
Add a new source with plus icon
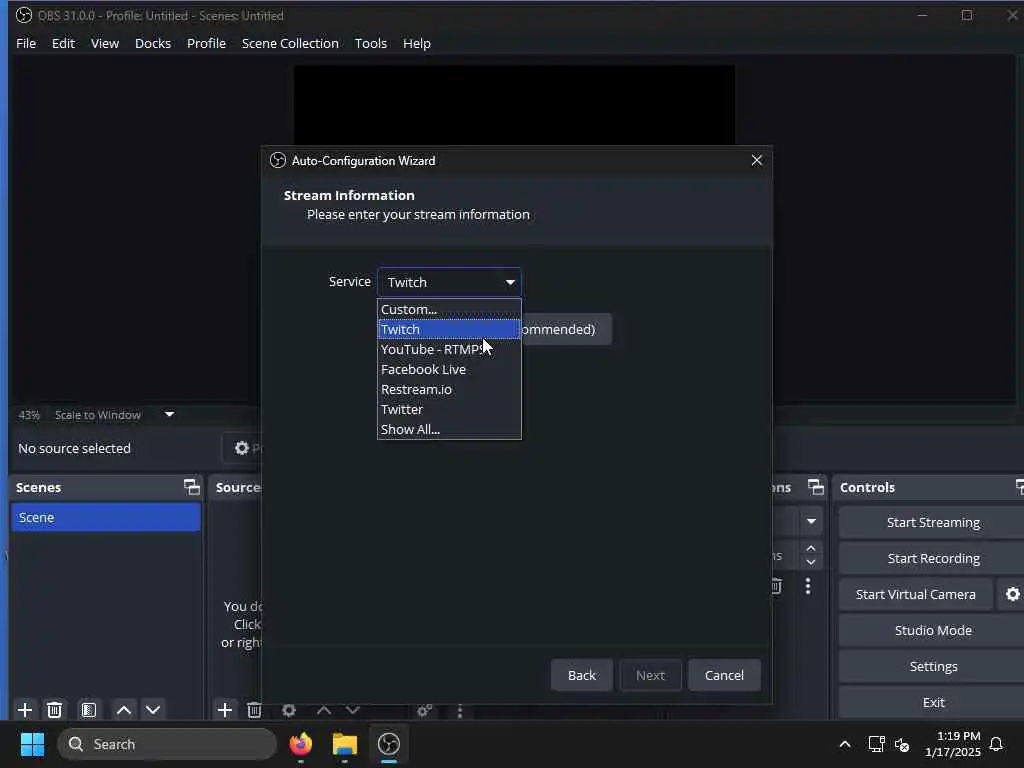(x=225, y=710)
